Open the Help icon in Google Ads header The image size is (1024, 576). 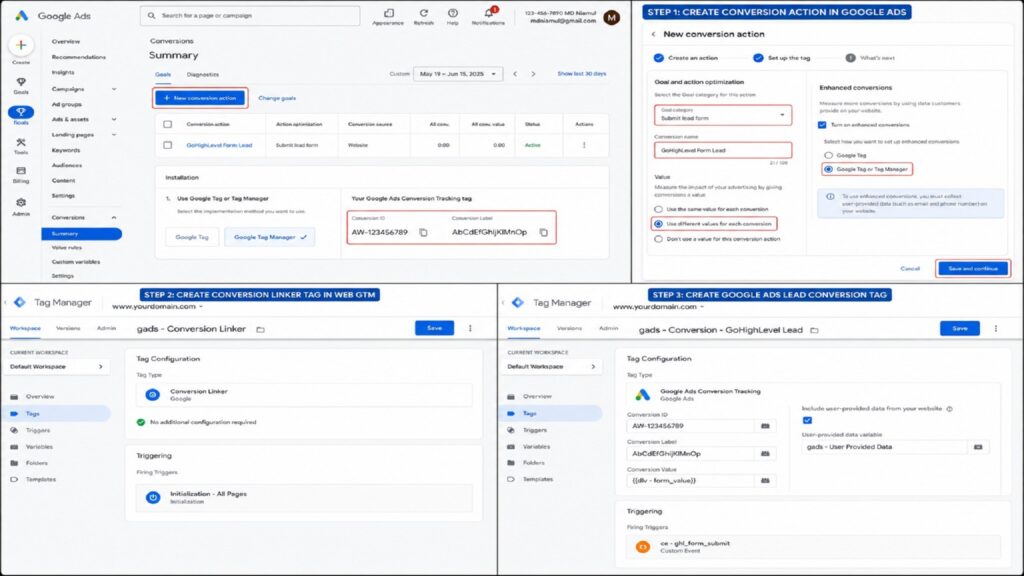pyautogui.click(x=453, y=13)
